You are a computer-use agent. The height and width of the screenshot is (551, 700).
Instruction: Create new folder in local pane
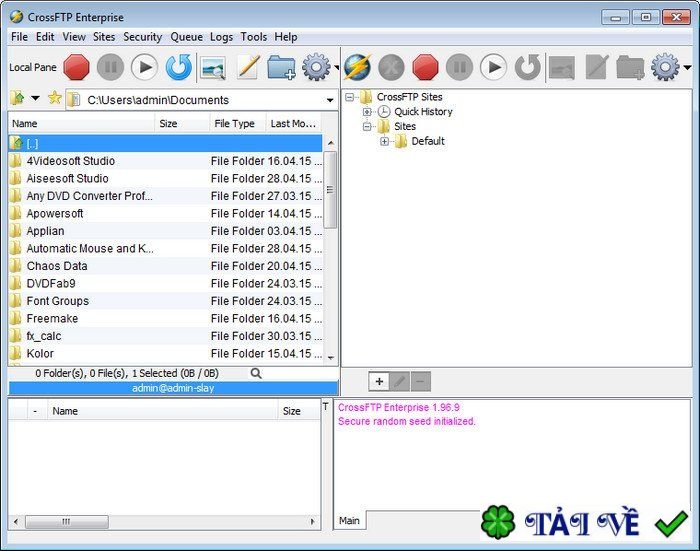point(281,68)
